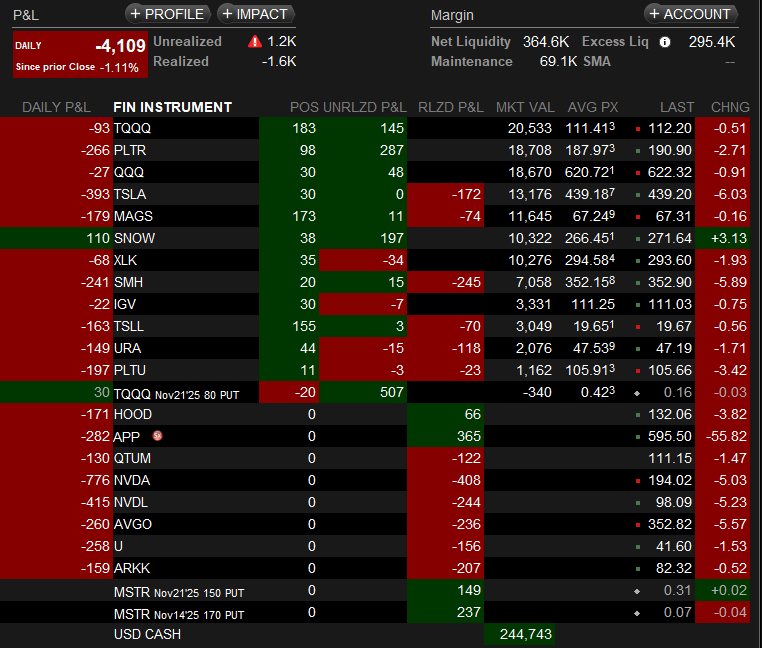Click PLTR last price 190.90
Screen dimensions: 762x648
(x=670, y=150)
